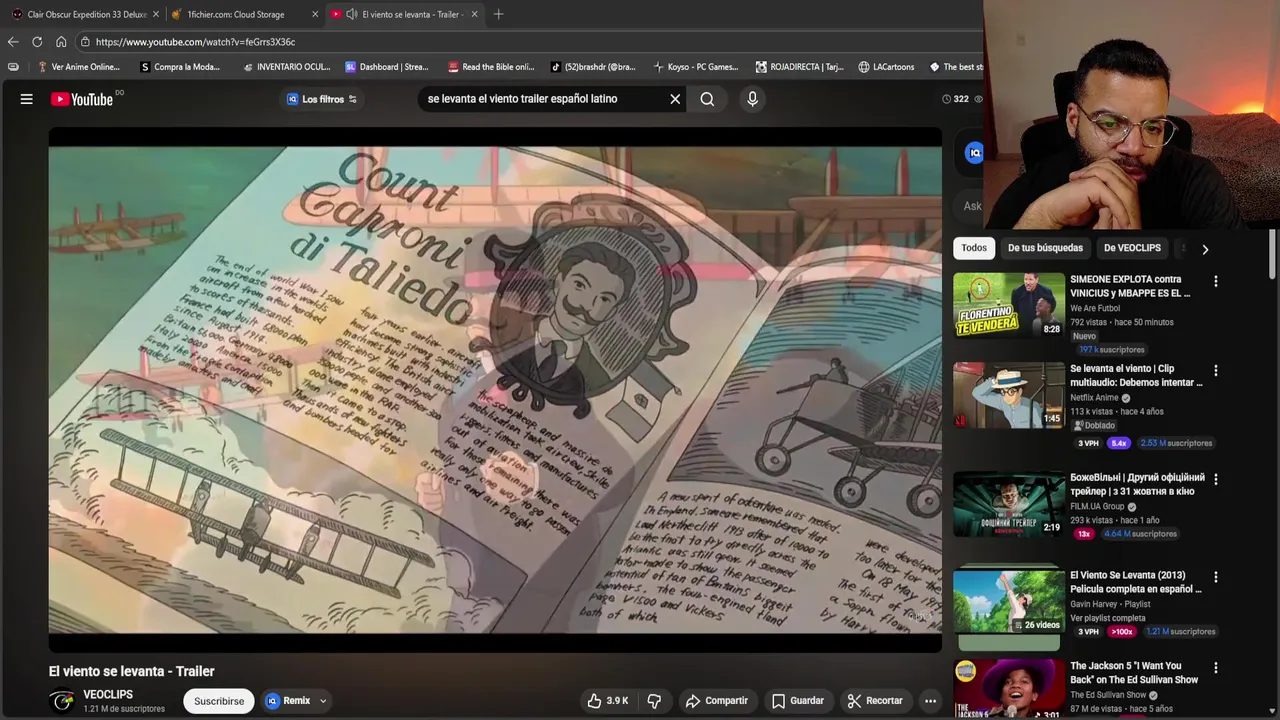
Task: Open Read the Bible online bookmark
Action: click(x=491, y=67)
